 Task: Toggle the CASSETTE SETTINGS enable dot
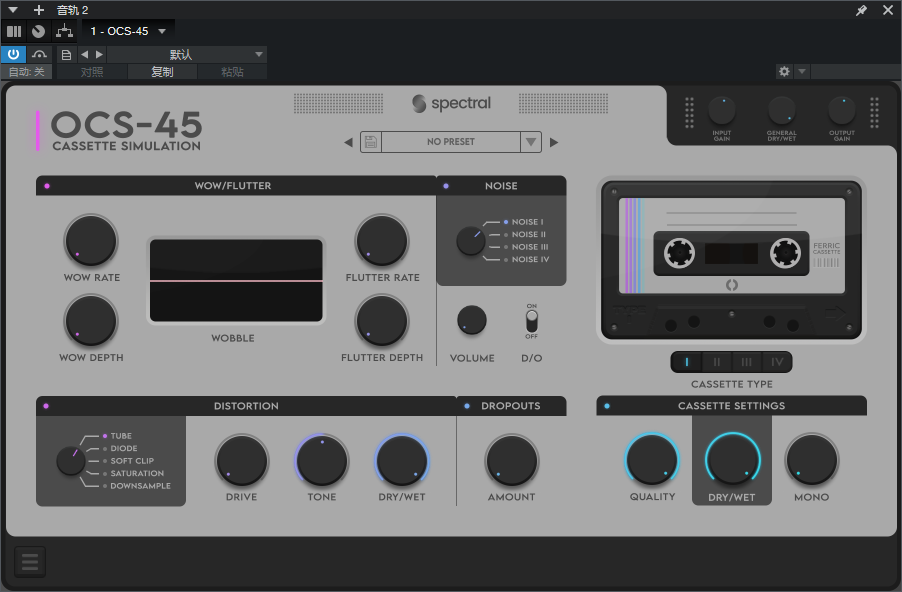(x=607, y=406)
